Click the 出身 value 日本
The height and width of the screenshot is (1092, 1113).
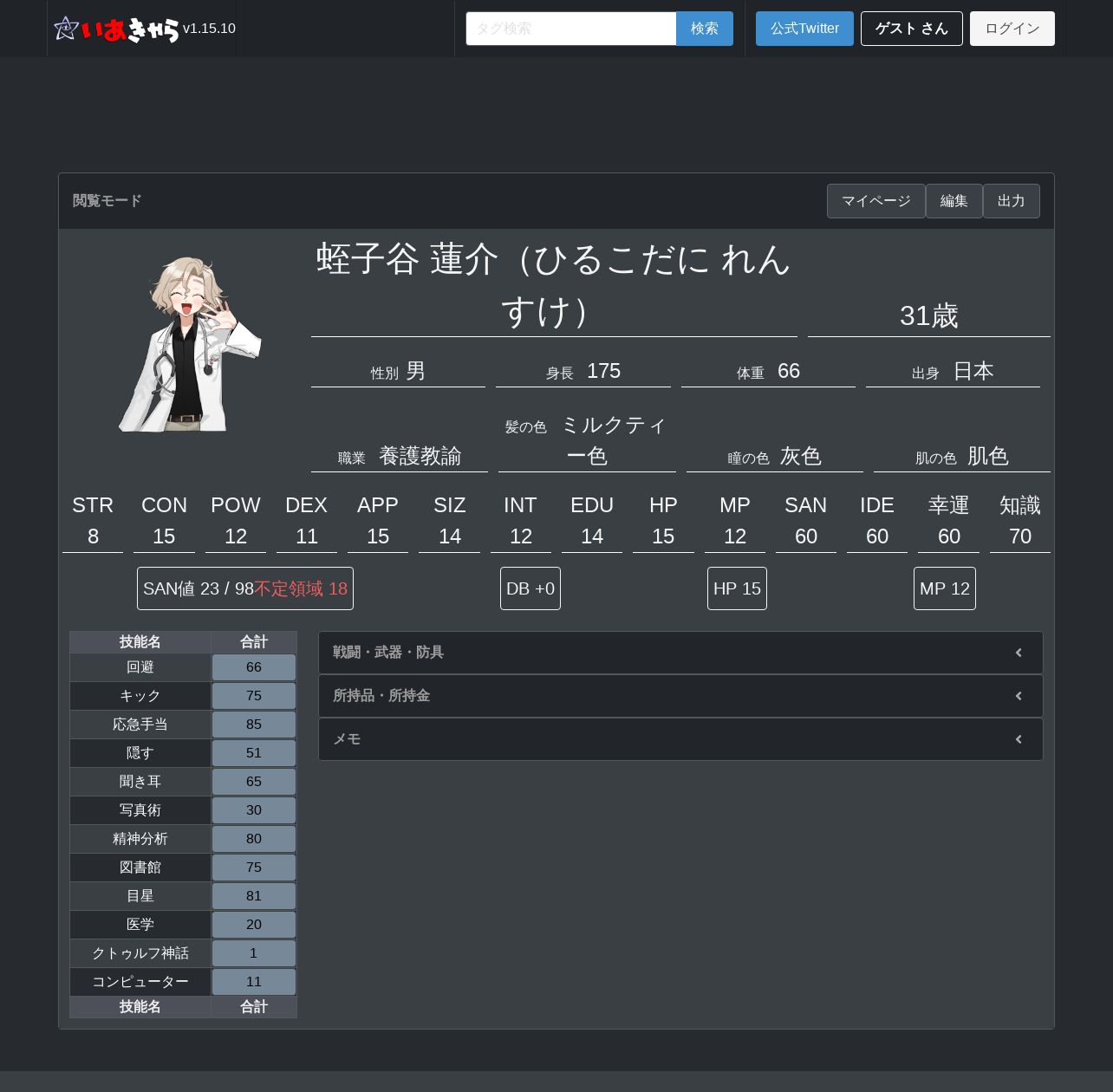tap(973, 371)
